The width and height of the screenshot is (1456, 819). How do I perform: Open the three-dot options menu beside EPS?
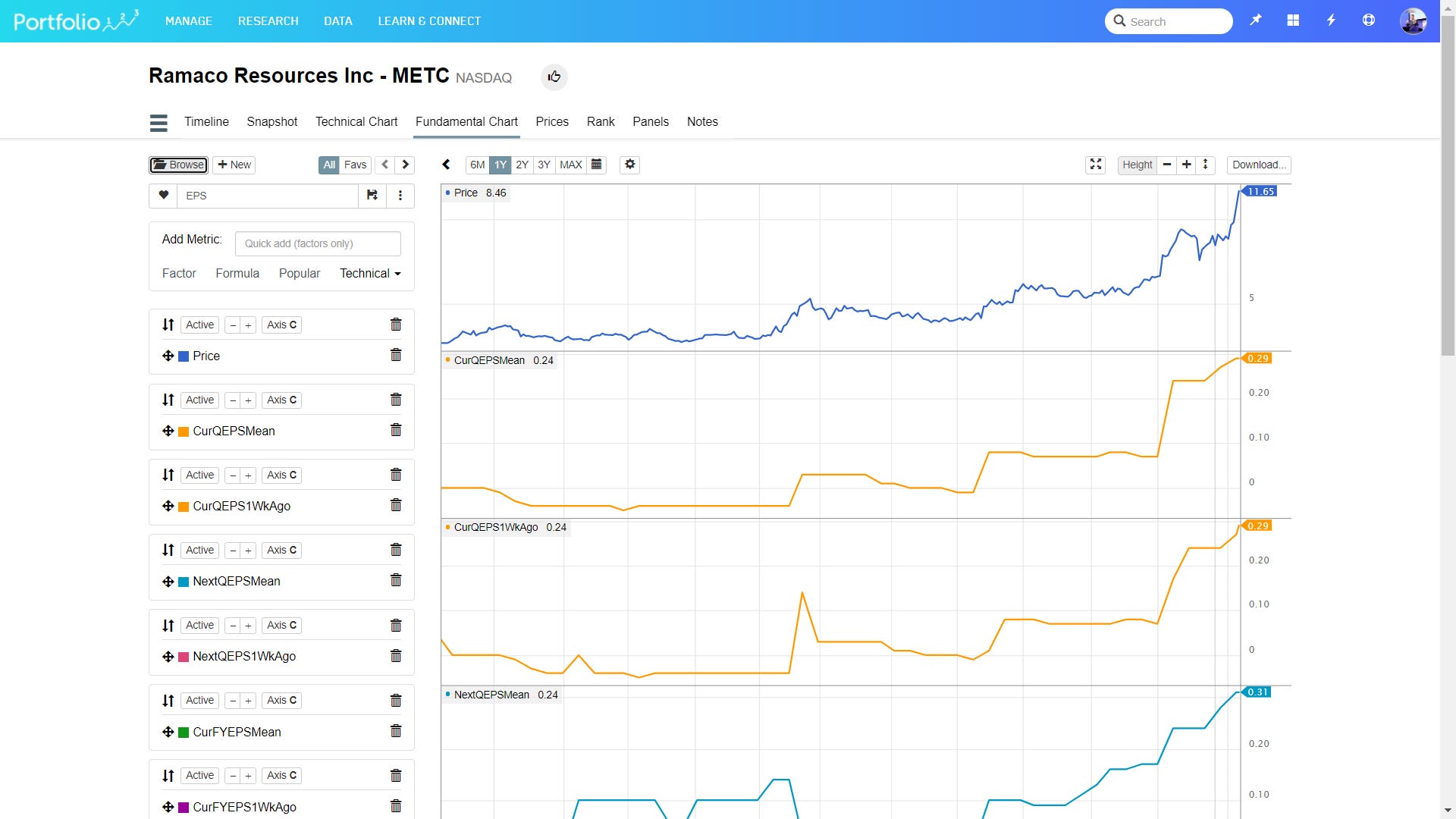(400, 195)
